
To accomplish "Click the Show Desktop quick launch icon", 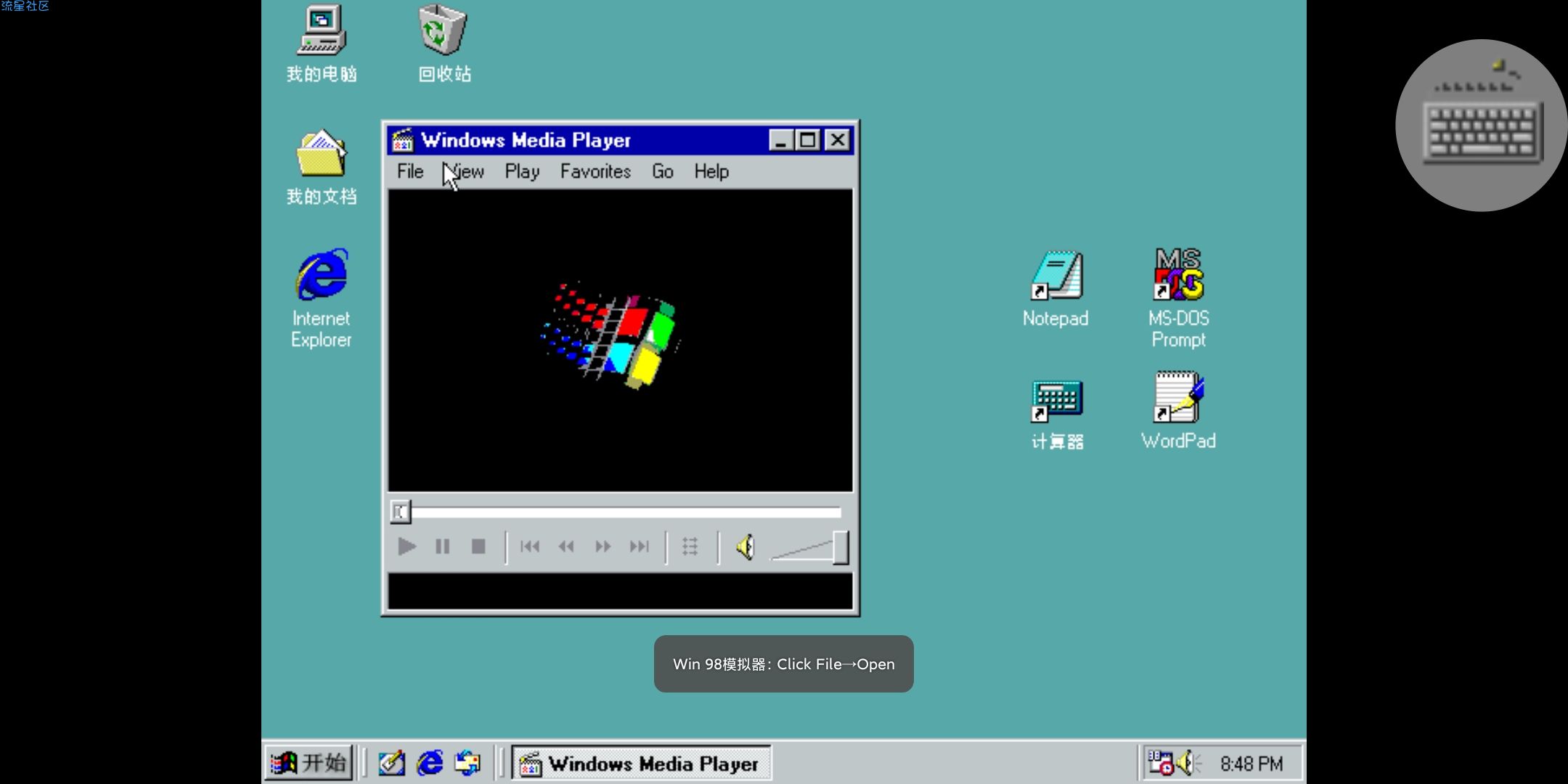I will [x=391, y=763].
